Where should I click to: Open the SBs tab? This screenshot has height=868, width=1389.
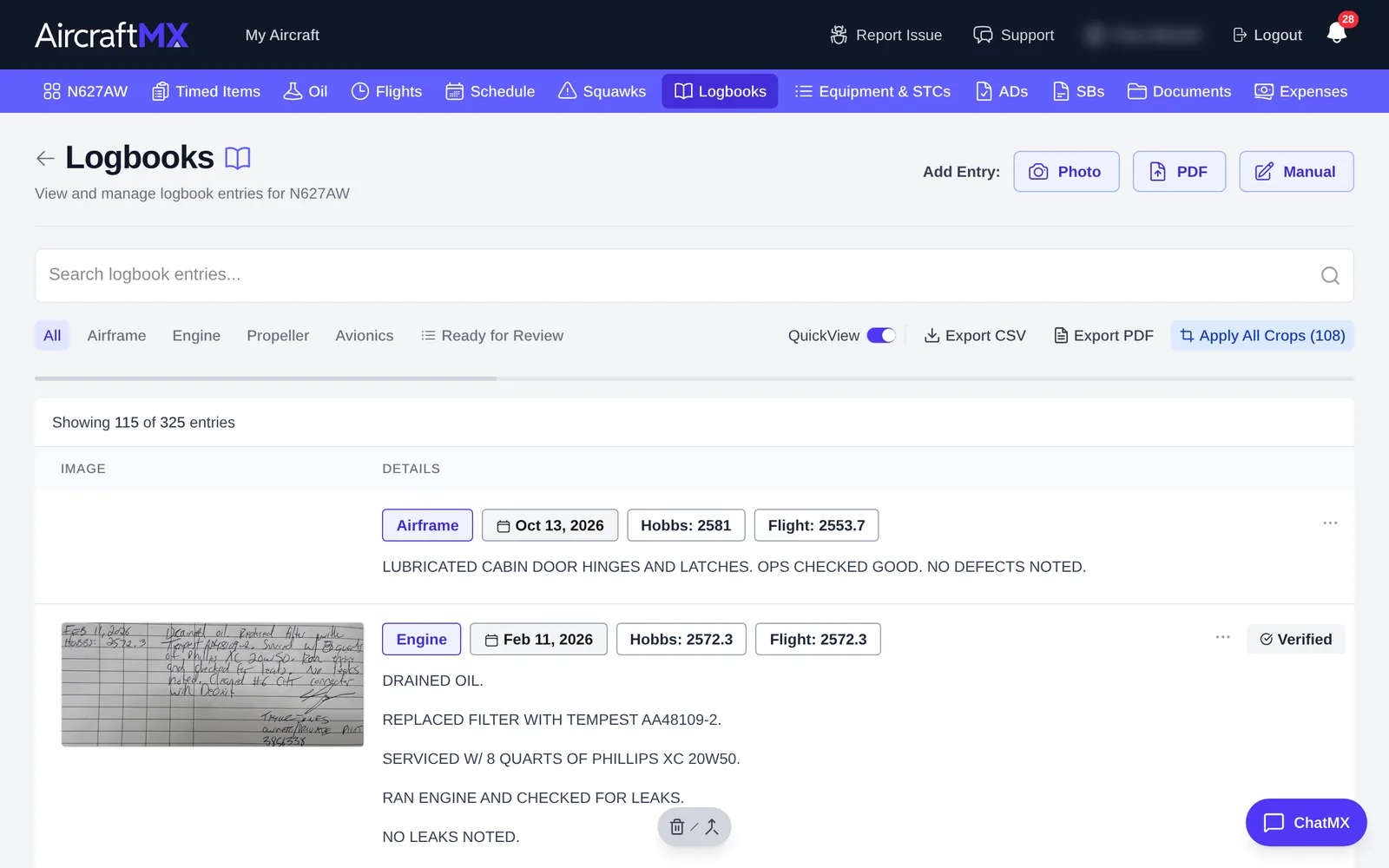point(1079,91)
